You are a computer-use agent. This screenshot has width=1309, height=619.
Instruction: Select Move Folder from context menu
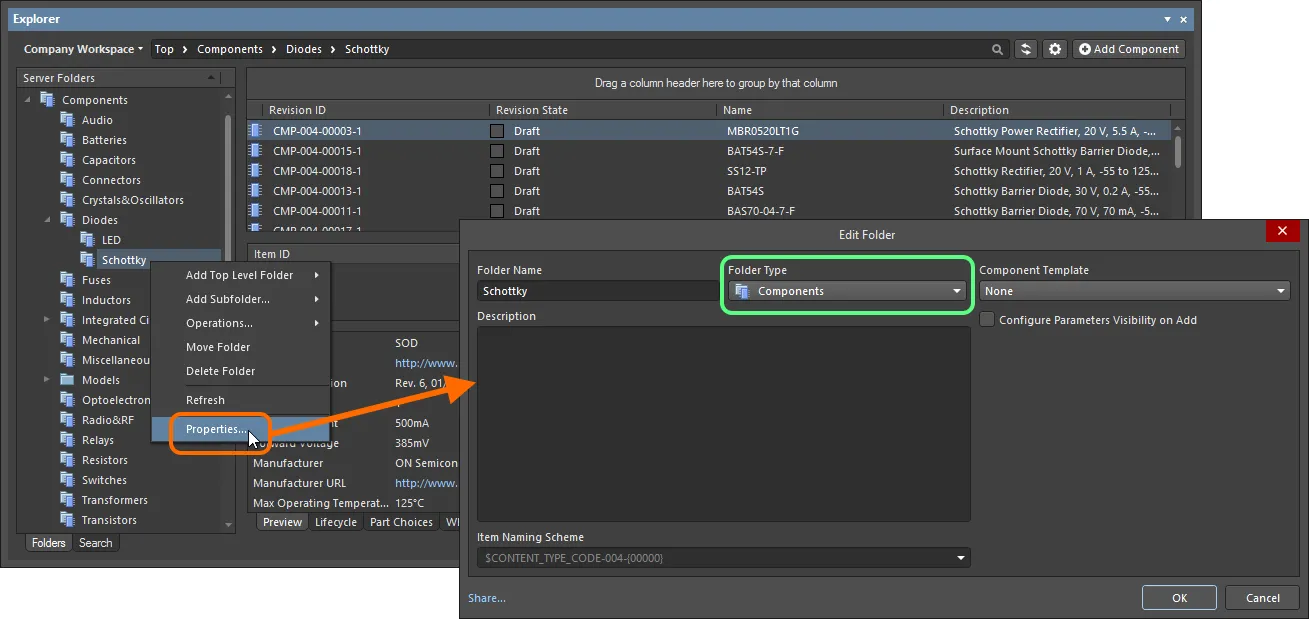(240, 347)
